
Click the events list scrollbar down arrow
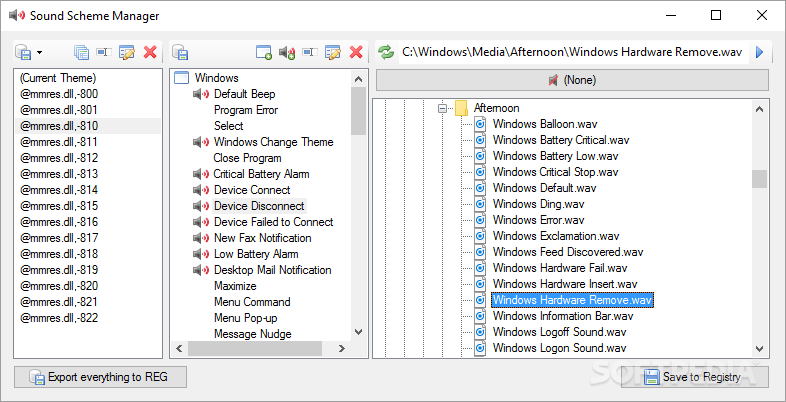(358, 331)
